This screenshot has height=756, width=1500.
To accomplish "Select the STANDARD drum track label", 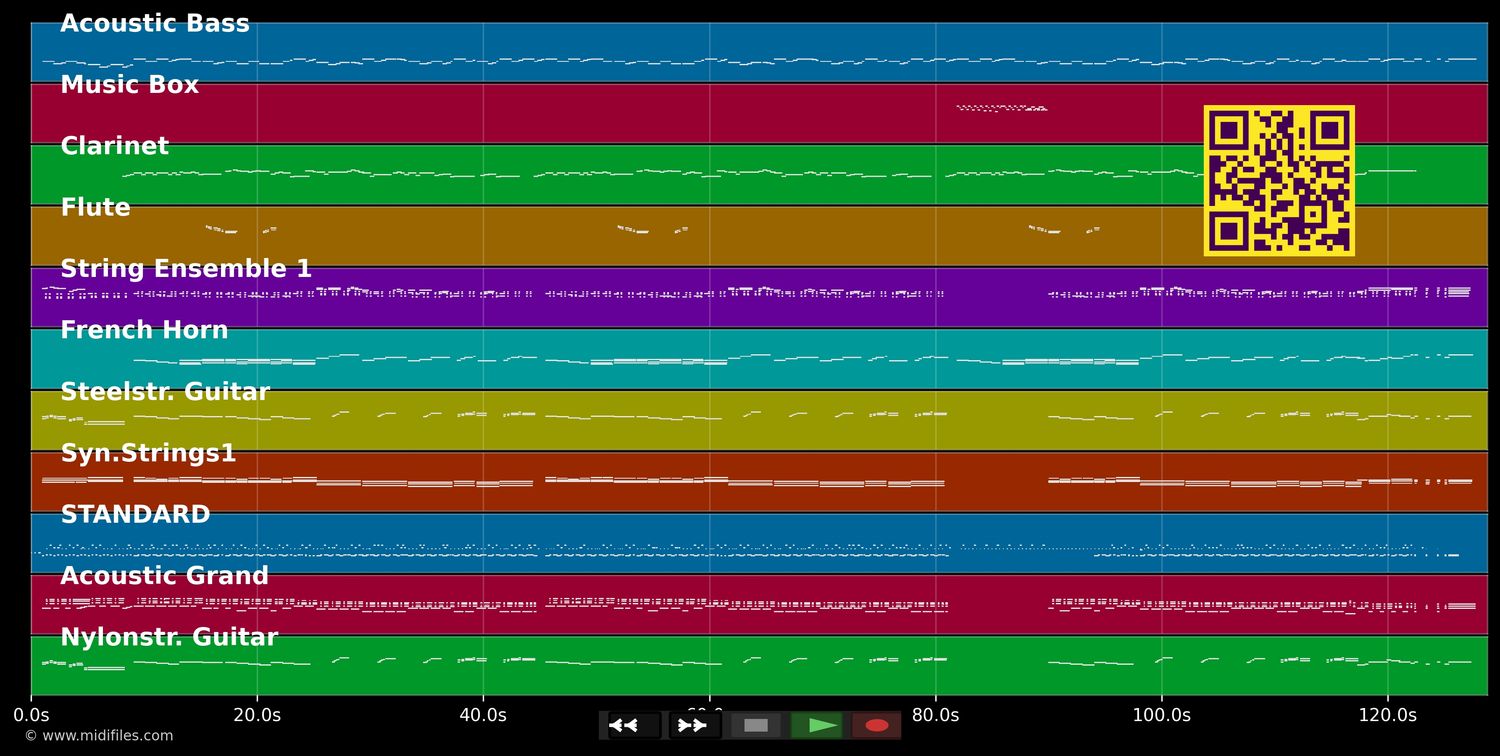I will tap(136, 515).
